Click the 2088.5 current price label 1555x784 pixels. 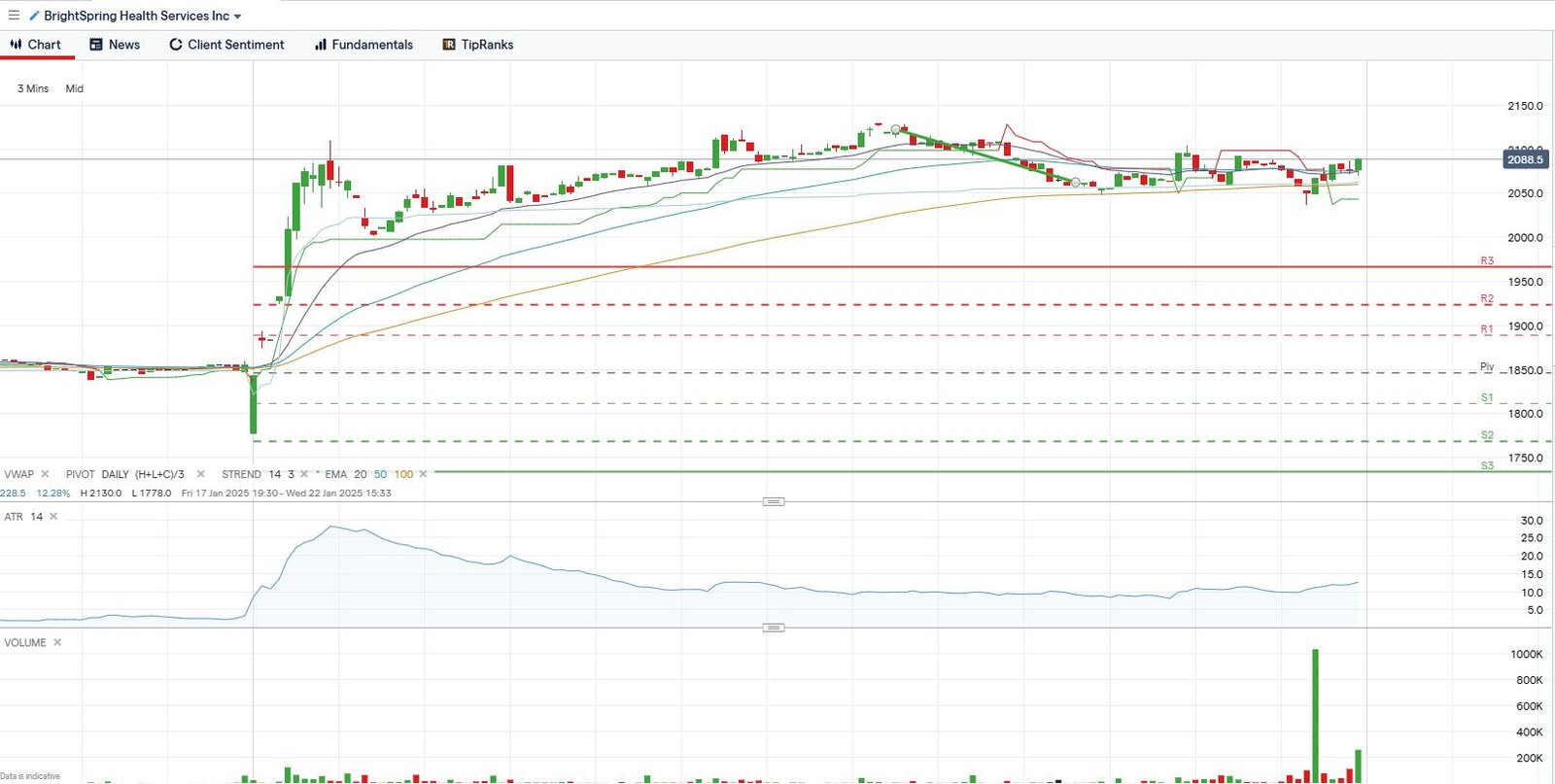(1524, 159)
